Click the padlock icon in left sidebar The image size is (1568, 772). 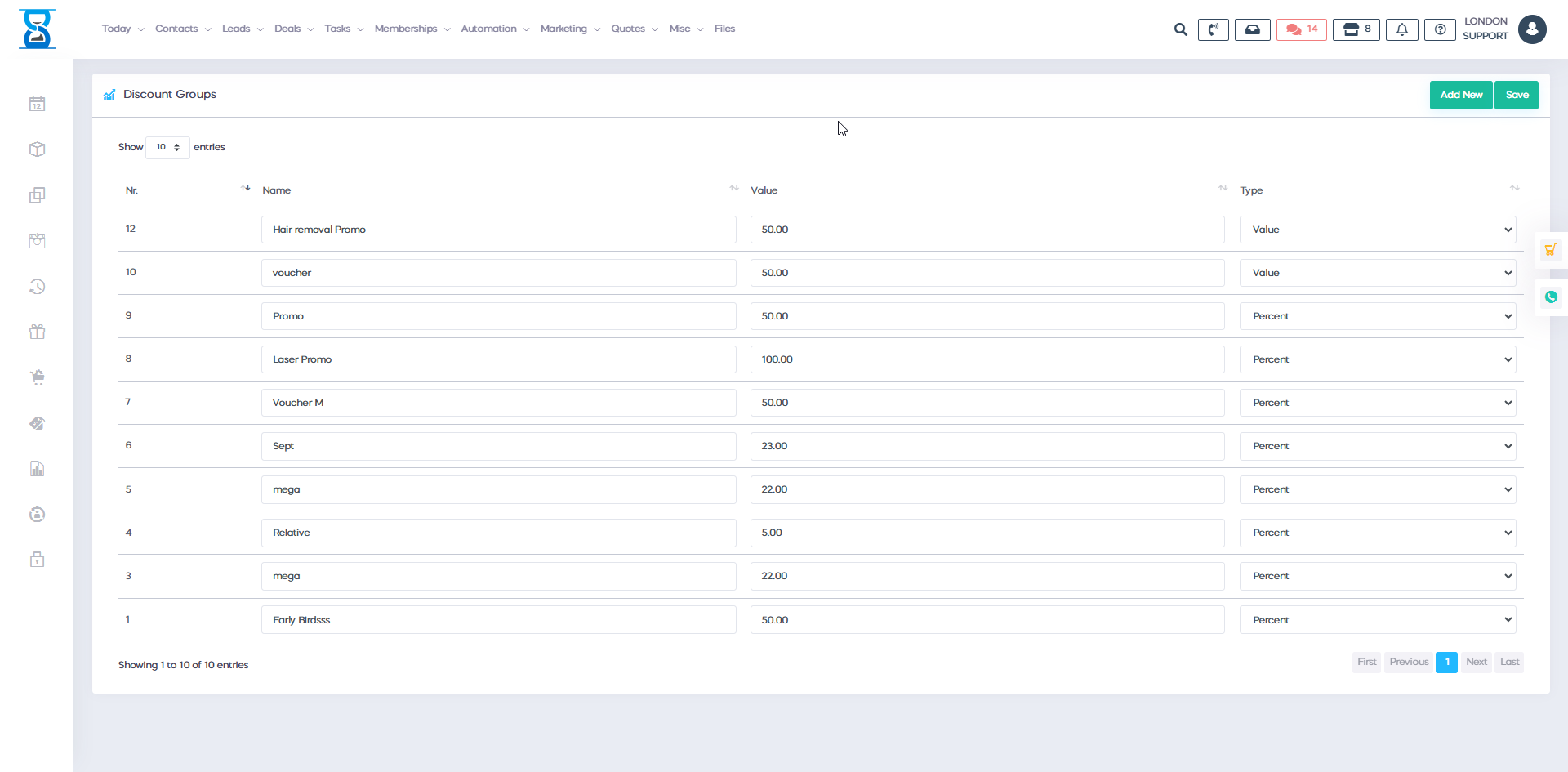pyautogui.click(x=38, y=560)
